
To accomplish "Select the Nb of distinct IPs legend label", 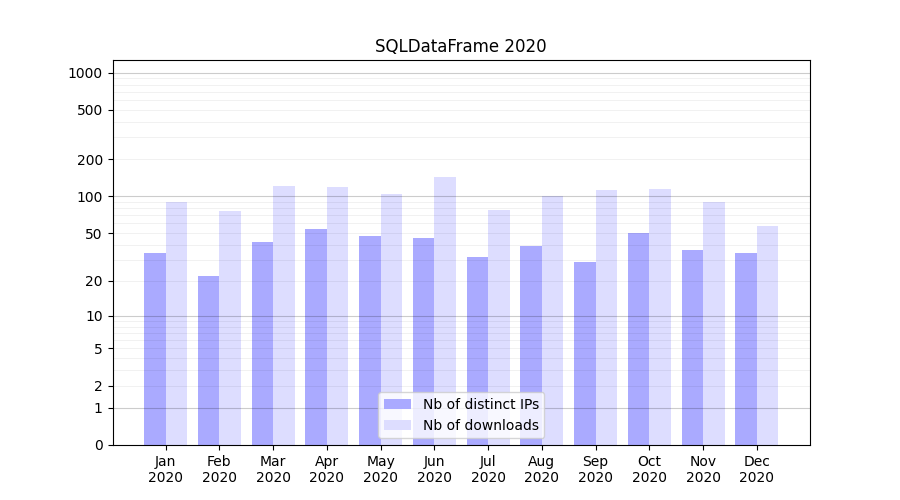I will click(480, 404).
